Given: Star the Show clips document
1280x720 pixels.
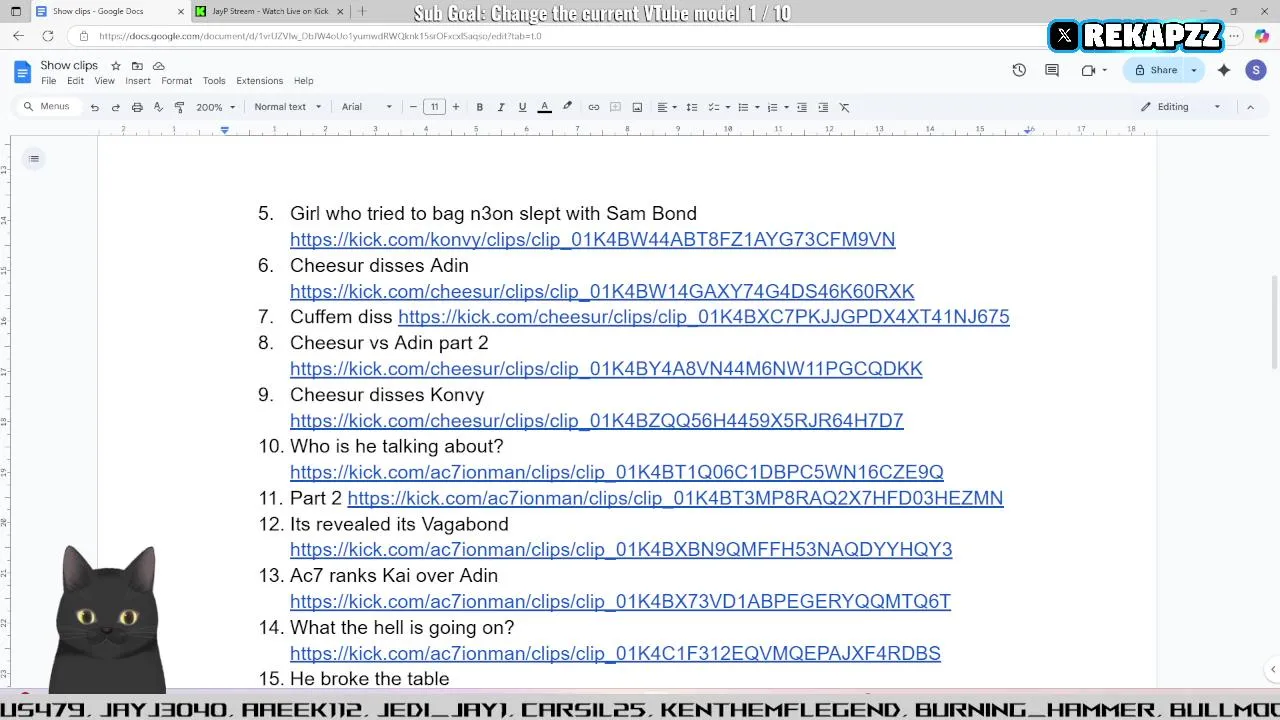Looking at the screenshot, I should (116, 66).
